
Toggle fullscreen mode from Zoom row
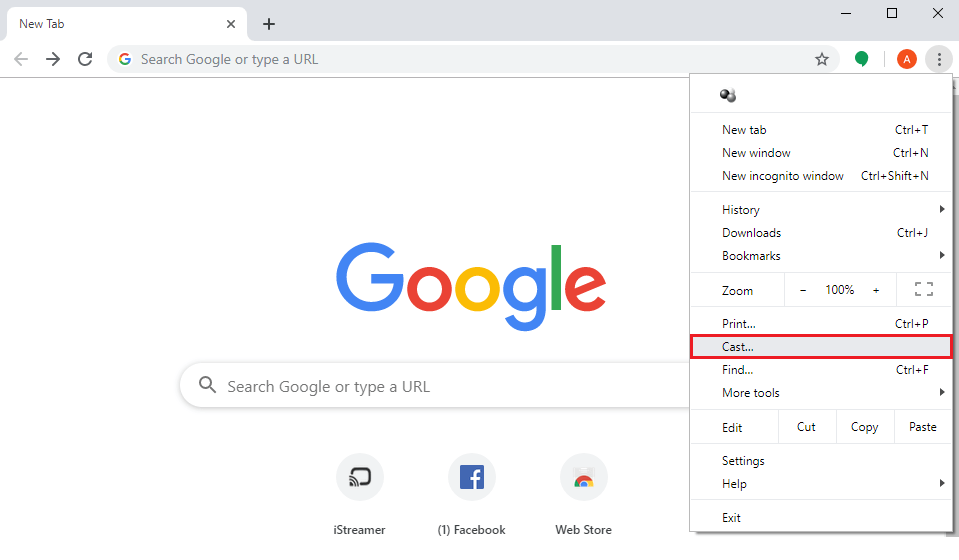point(924,289)
